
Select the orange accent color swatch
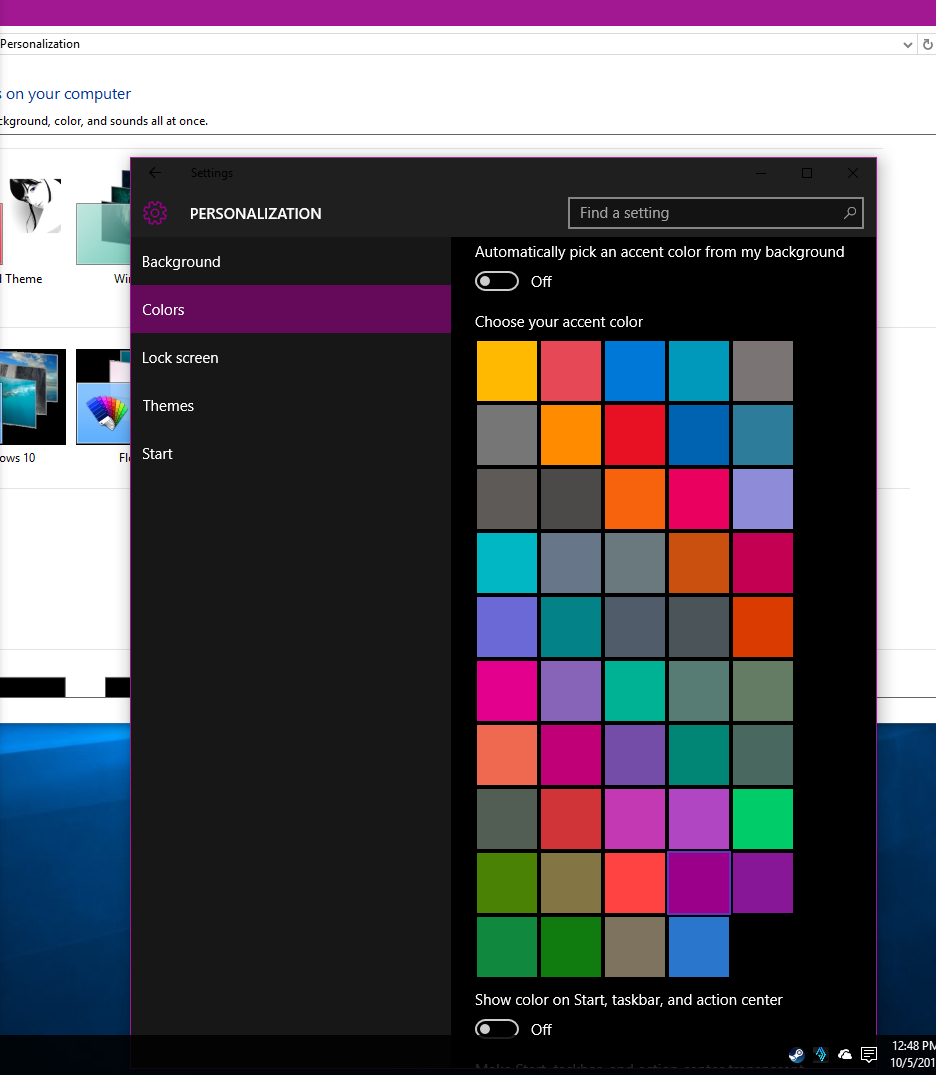pos(571,434)
